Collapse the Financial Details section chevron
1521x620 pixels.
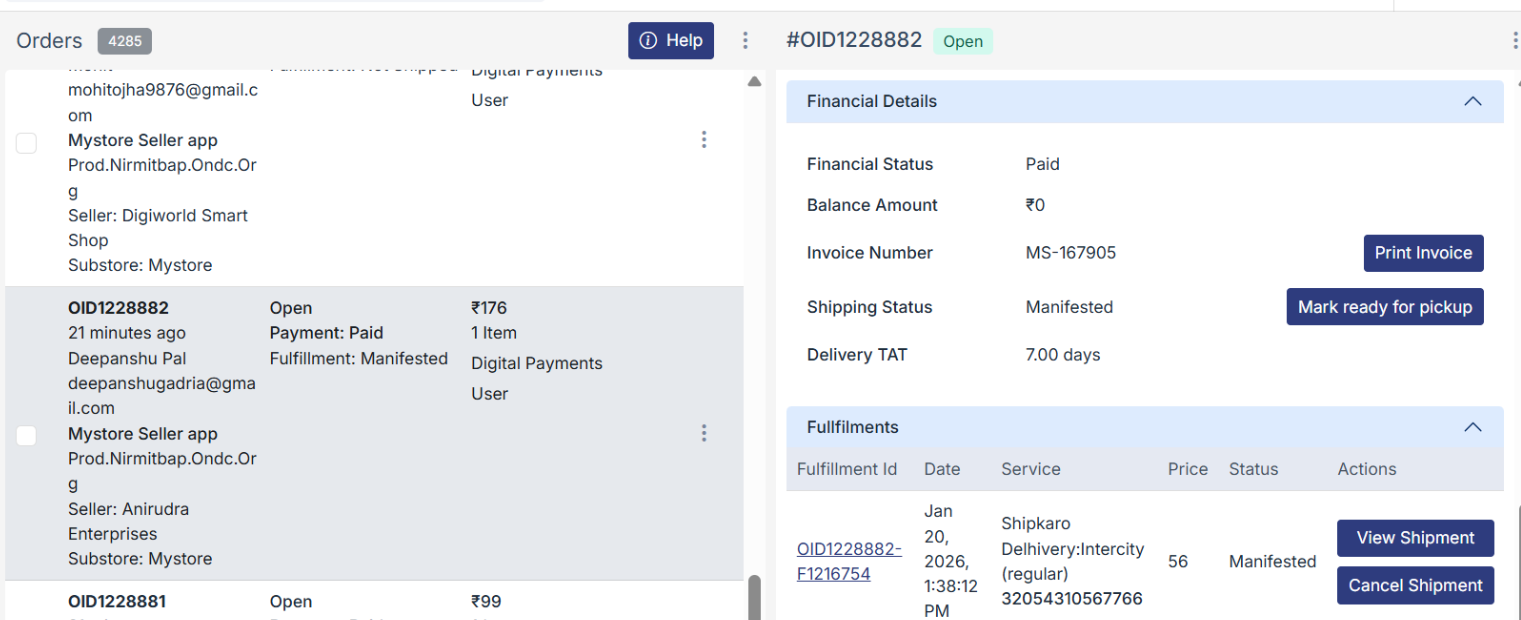coord(1472,101)
